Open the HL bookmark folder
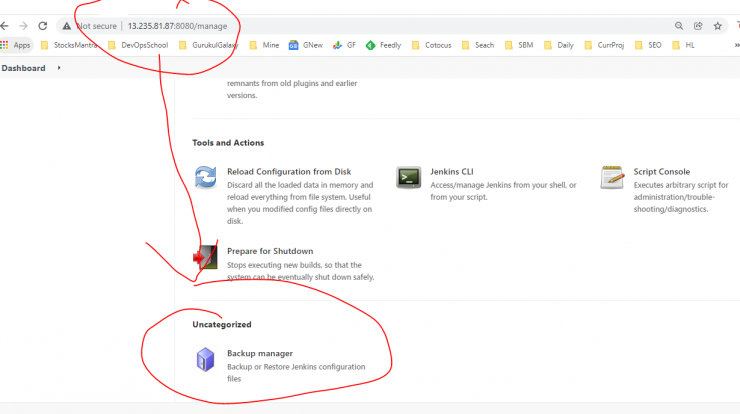 click(x=683, y=45)
